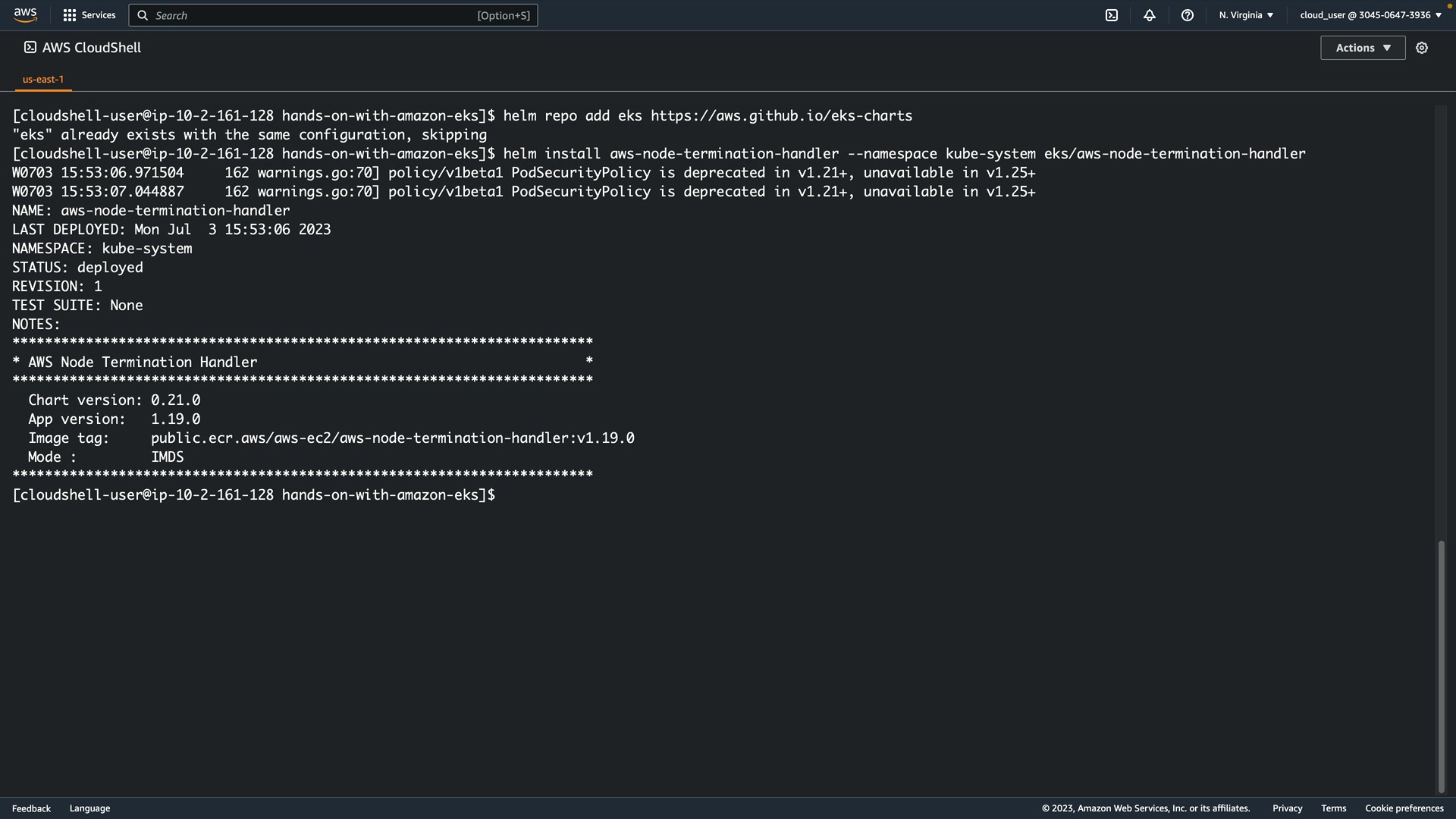Click the AWS logo home icon
The height and width of the screenshot is (819, 1456).
tap(25, 15)
